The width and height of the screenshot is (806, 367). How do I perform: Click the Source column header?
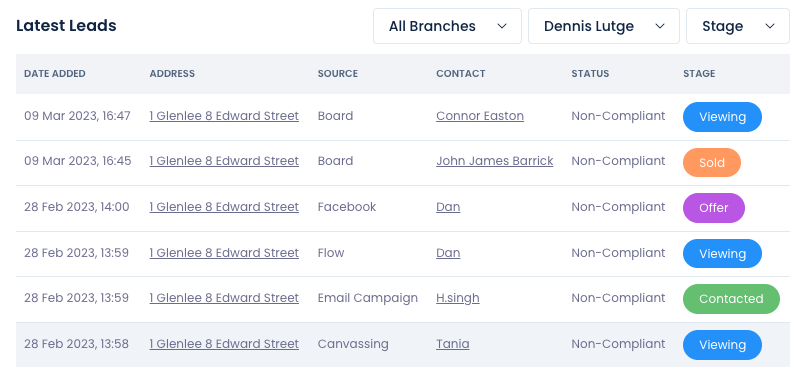coord(338,74)
